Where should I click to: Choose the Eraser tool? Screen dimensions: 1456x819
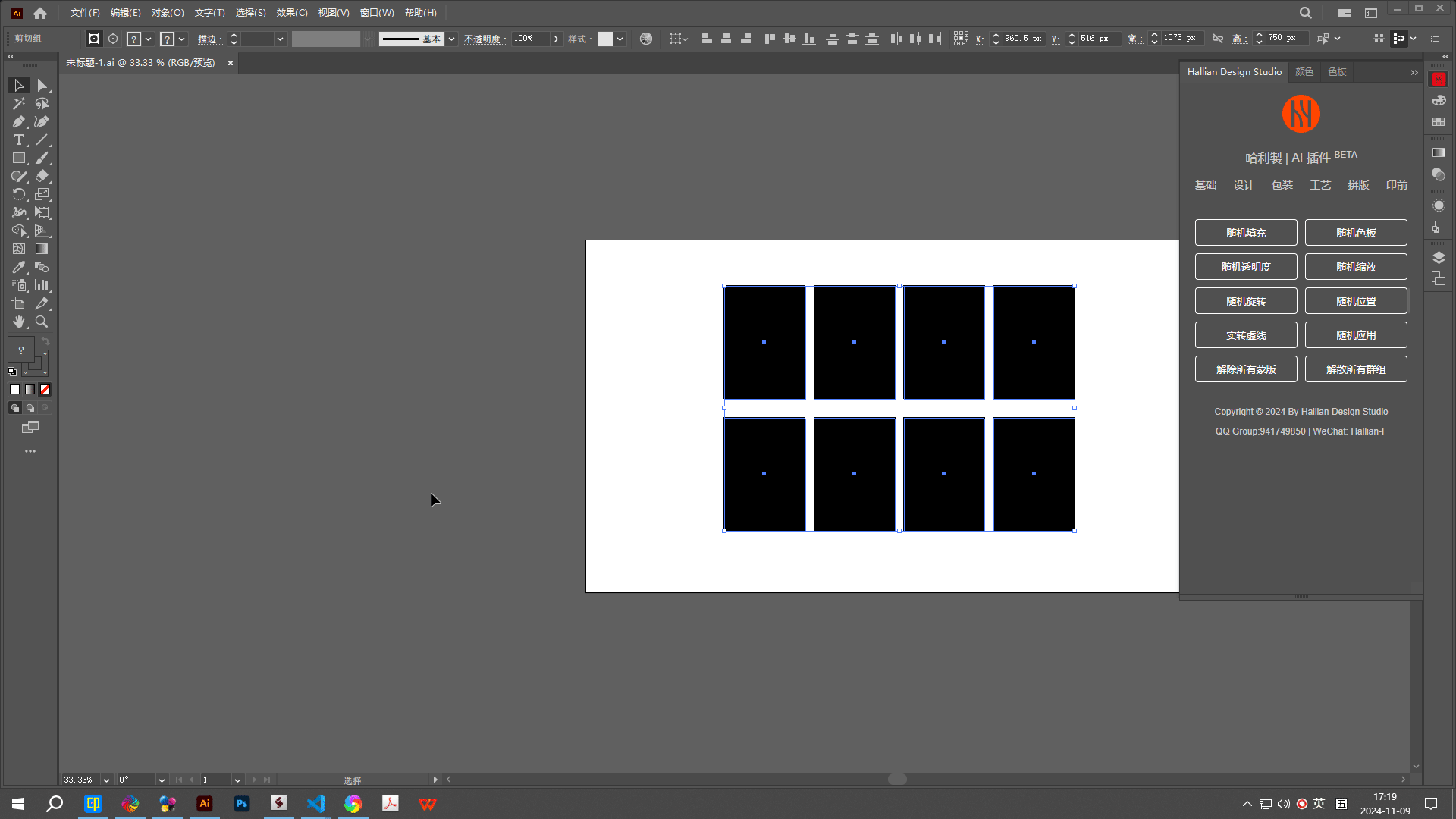click(x=42, y=176)
